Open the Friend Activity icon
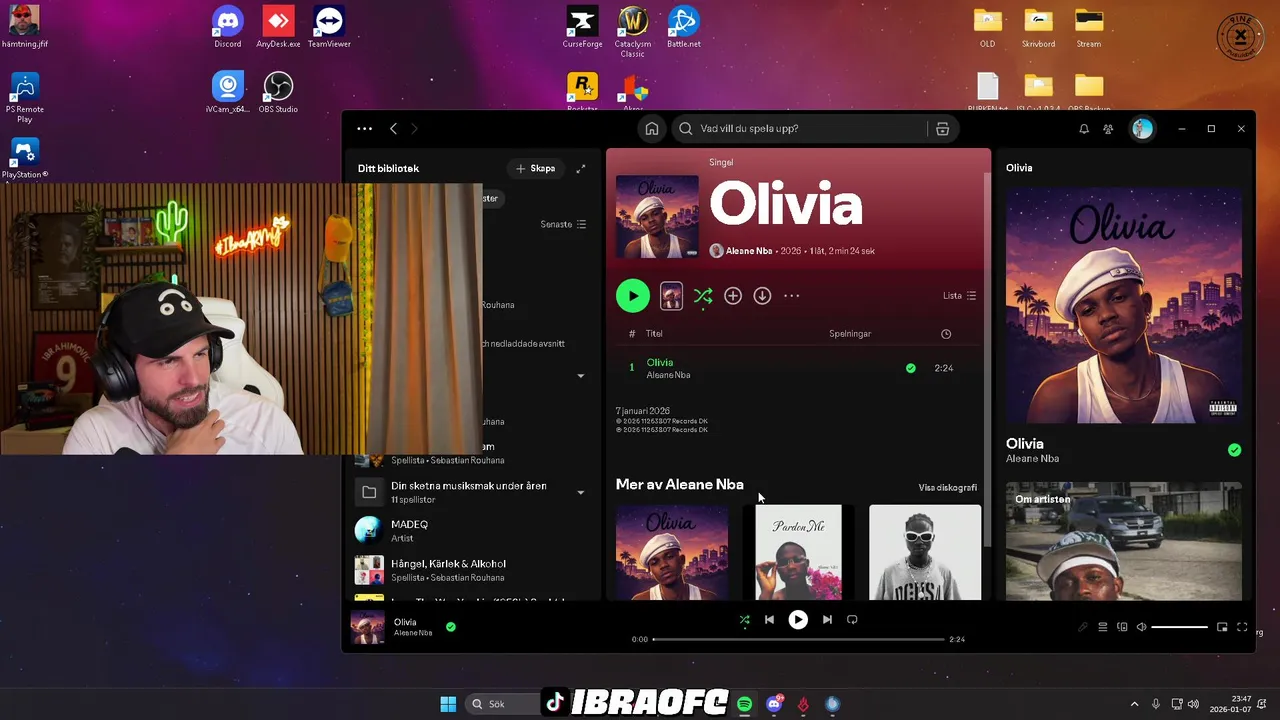This screenshot has height=720, width=1280. tap(1108, 128)
